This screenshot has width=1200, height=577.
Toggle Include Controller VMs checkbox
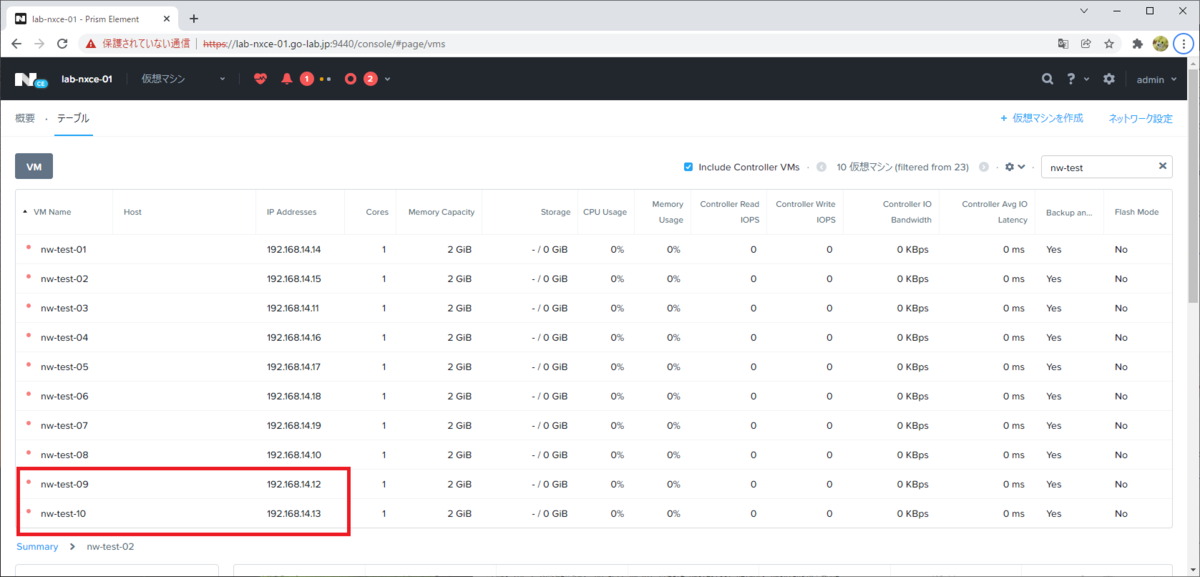688,167
